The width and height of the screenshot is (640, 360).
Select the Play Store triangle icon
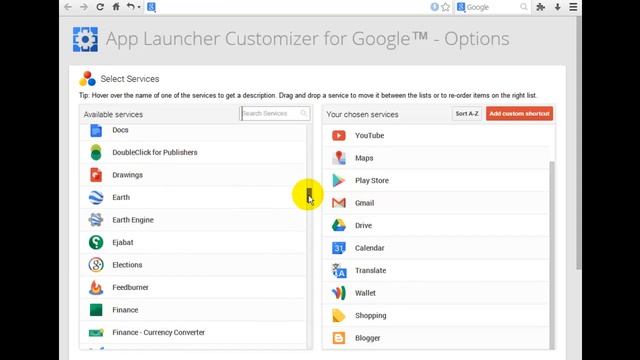339,180
